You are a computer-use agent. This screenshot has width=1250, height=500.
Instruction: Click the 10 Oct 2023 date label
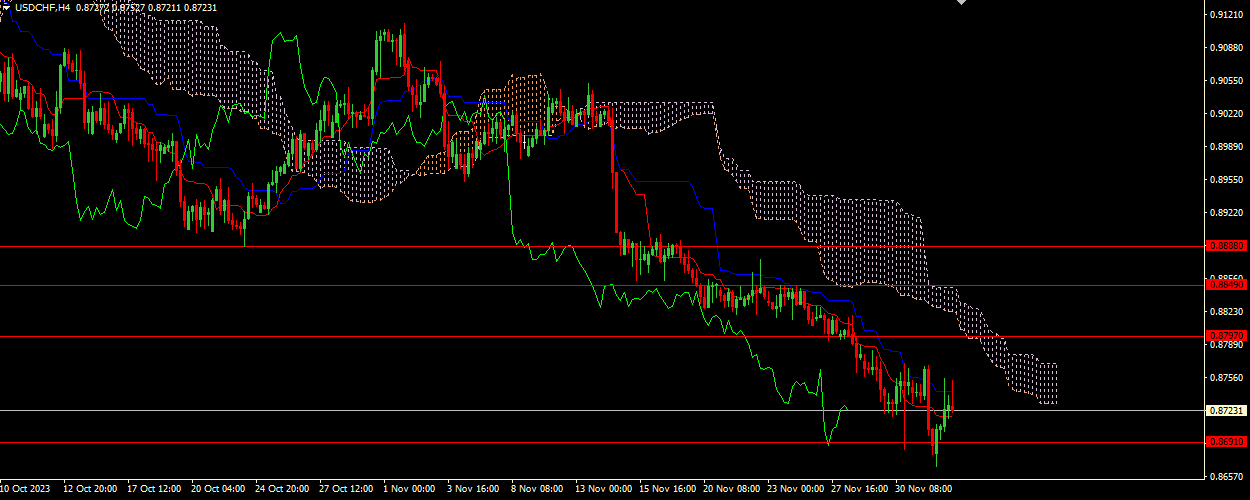click(x=24, y=490)
